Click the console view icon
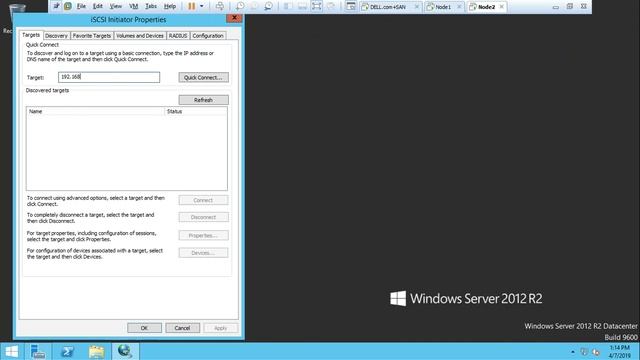This screenshot has height=360, width=640. (350, 6)
